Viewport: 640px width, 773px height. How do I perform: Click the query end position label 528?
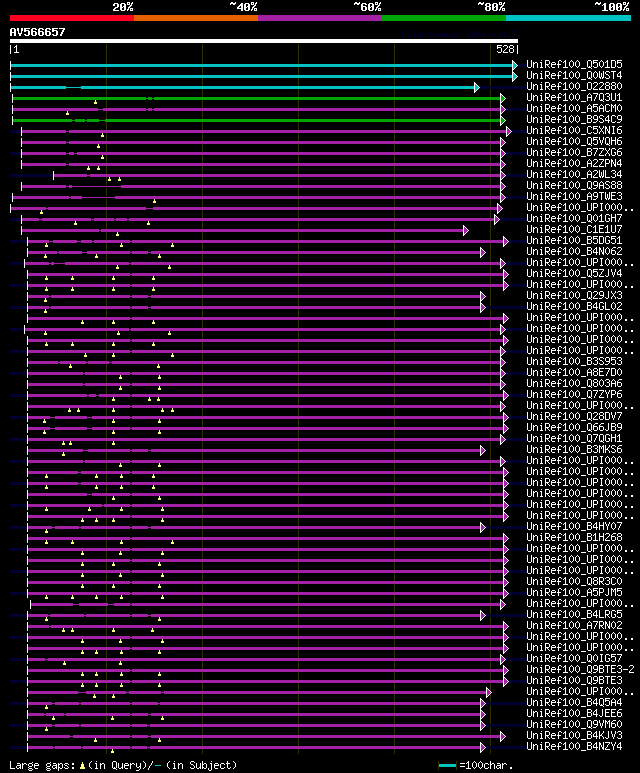(x=505, y=49)
